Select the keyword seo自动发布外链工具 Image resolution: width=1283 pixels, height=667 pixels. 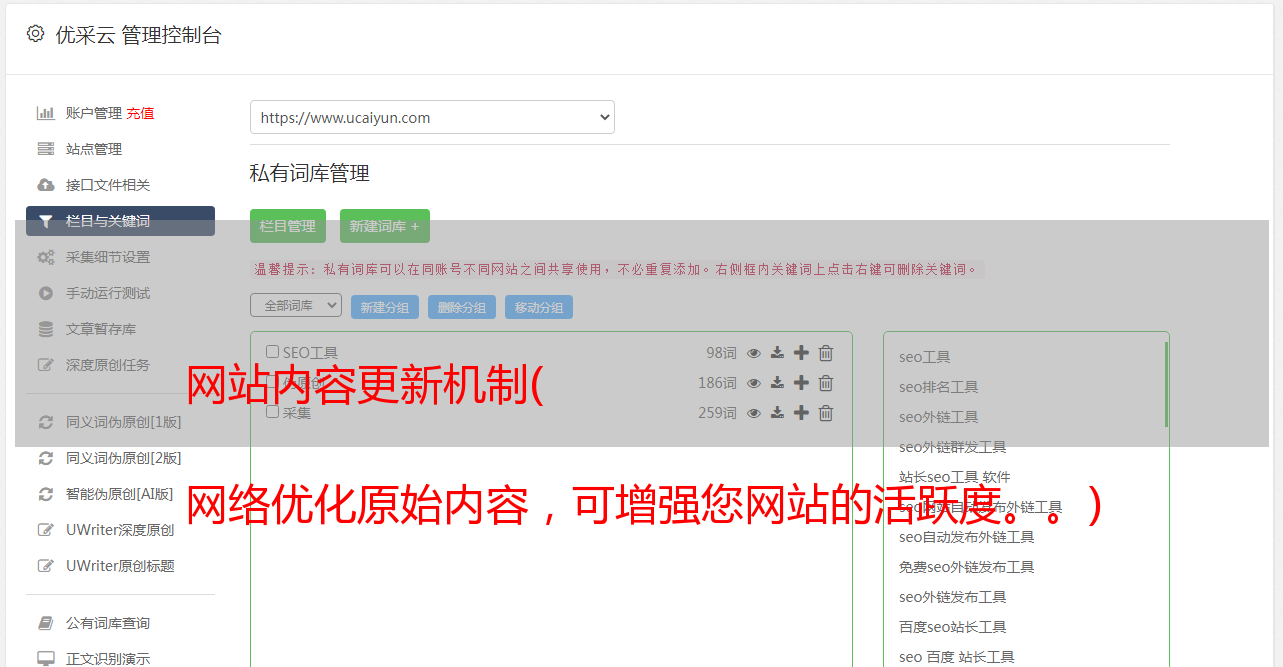point(967,537)
